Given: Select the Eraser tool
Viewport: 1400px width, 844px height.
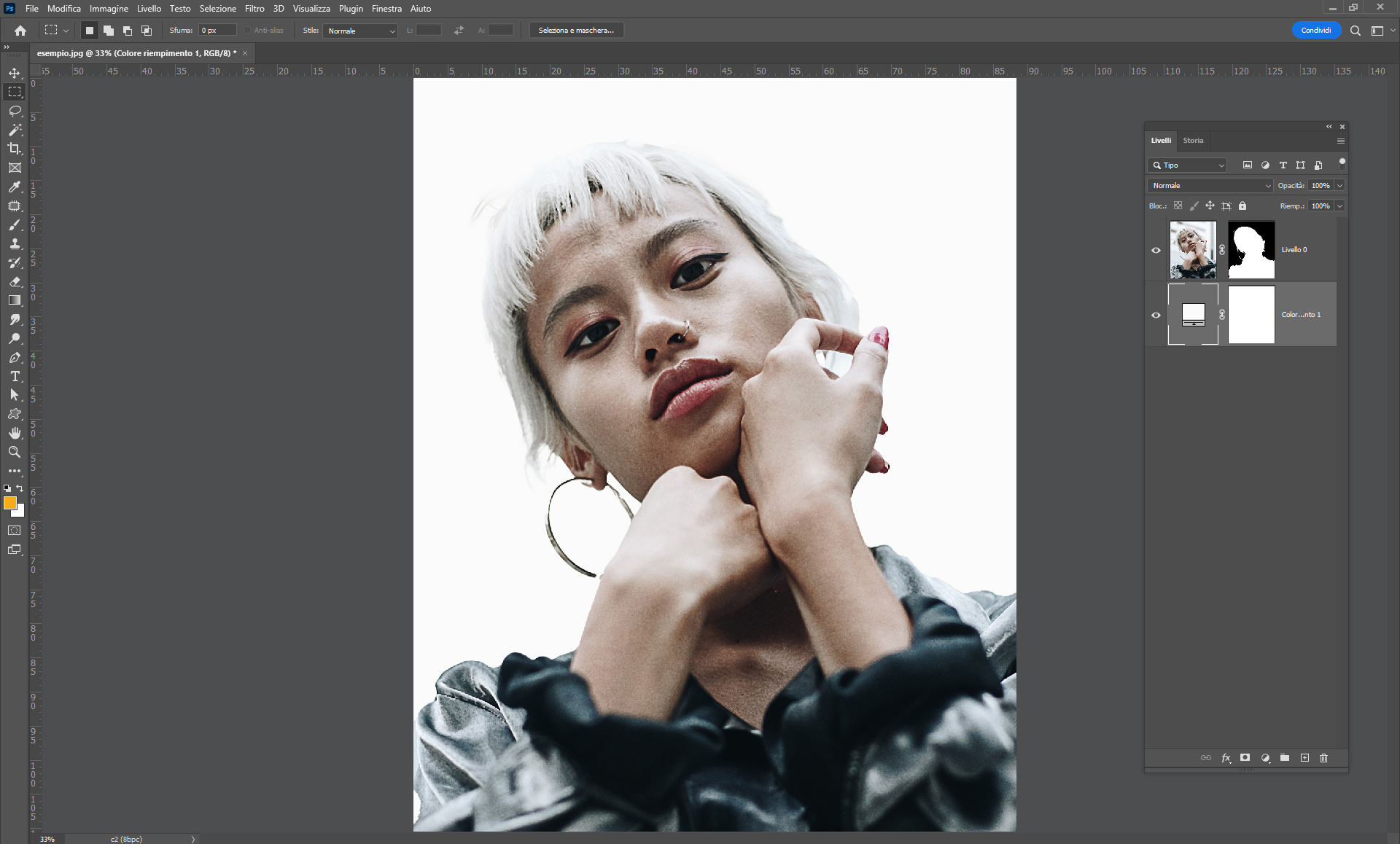Looking at the screenshot, I should click(15, 281).
